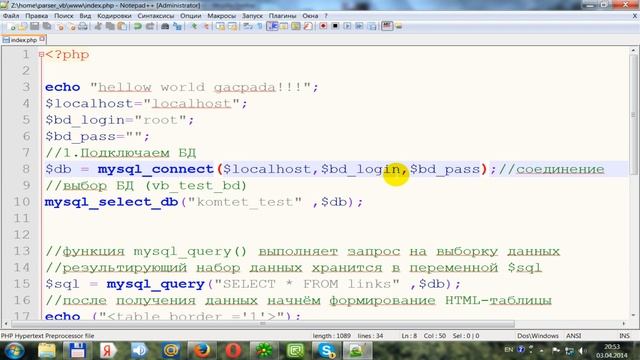Click the Cut (scissors) toolbar icon
The height and width of the screenshot is (360, 640).
point(98,27)
